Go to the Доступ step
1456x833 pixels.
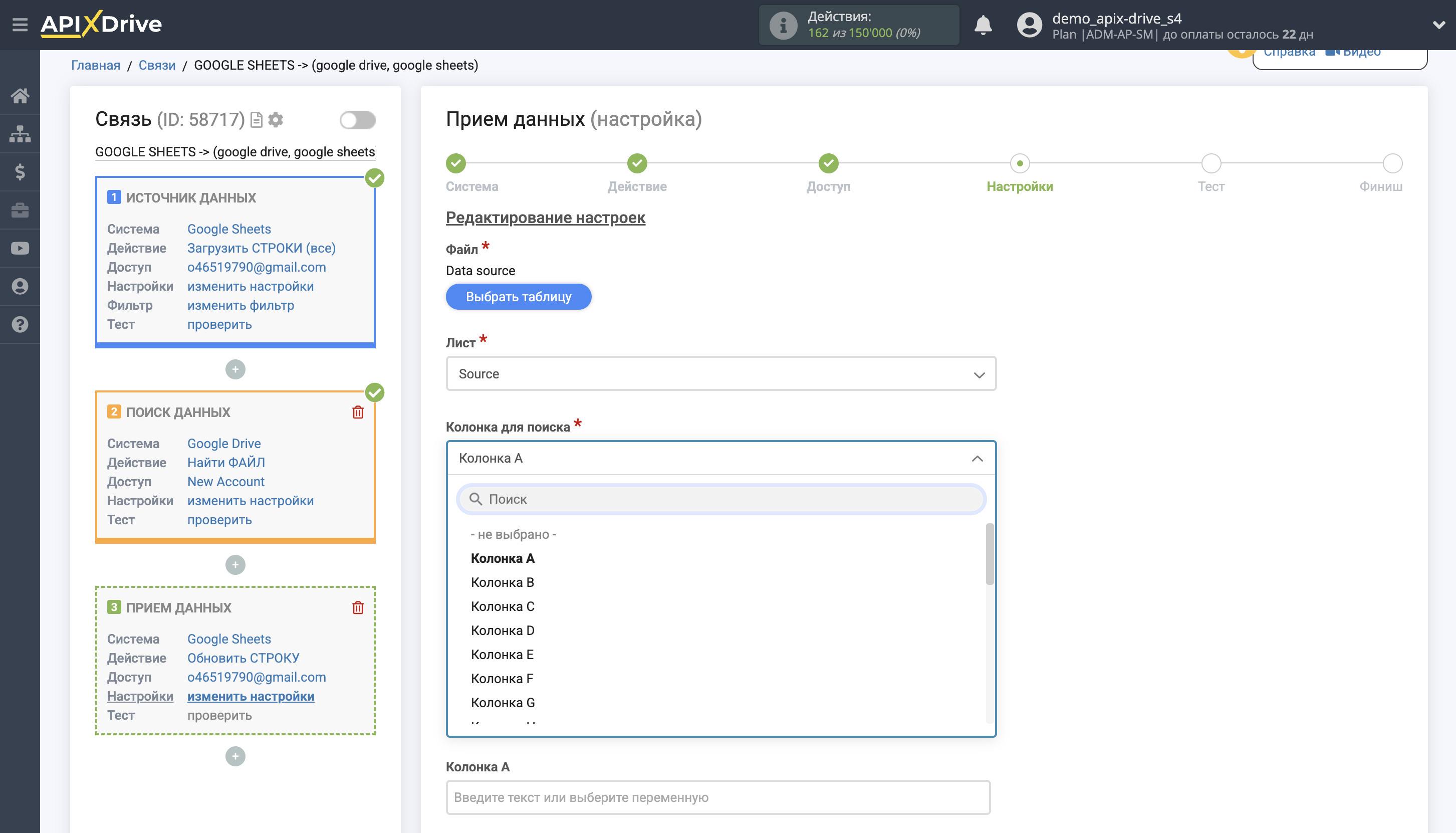click(x=829, y=163)
